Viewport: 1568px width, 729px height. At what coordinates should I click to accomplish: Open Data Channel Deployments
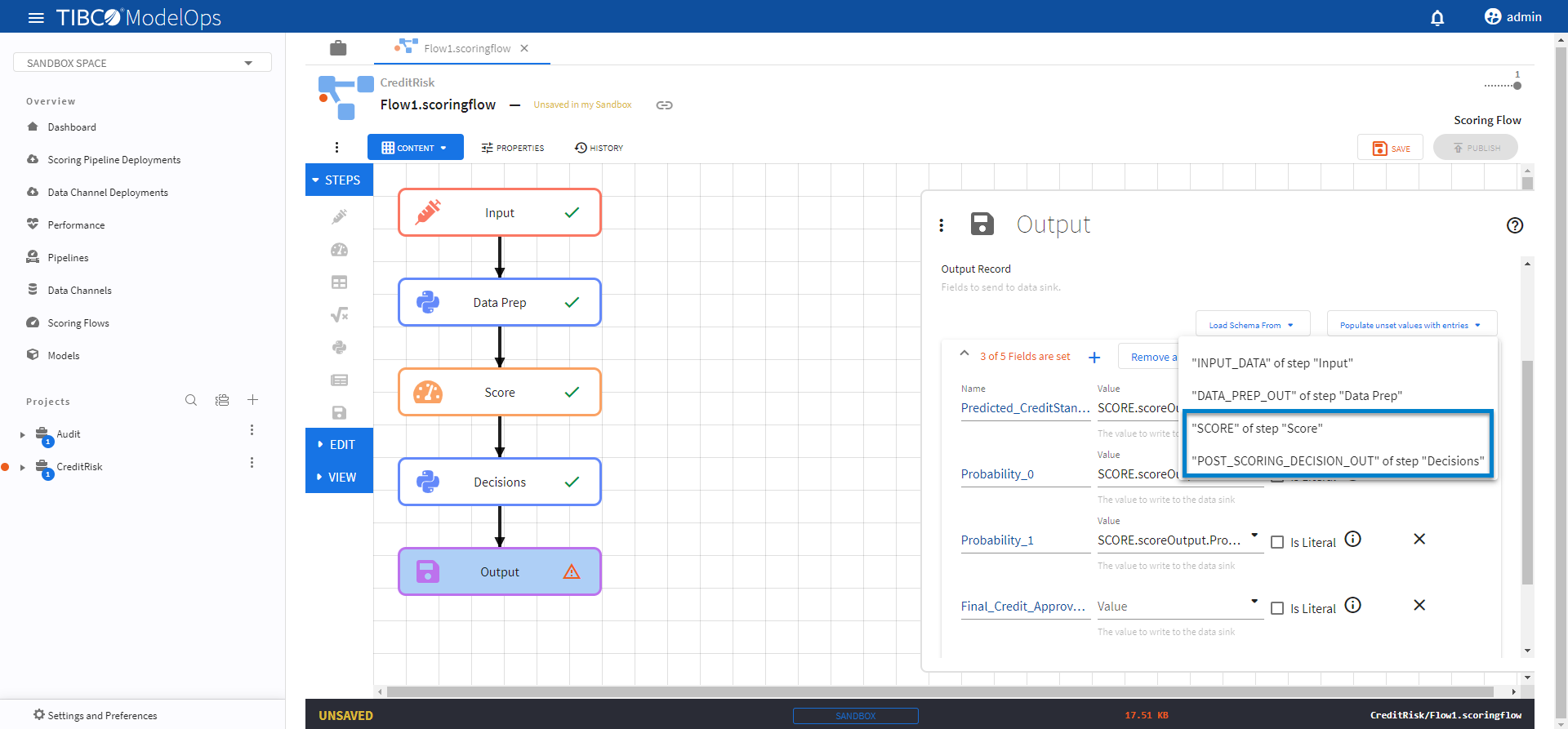108,193
